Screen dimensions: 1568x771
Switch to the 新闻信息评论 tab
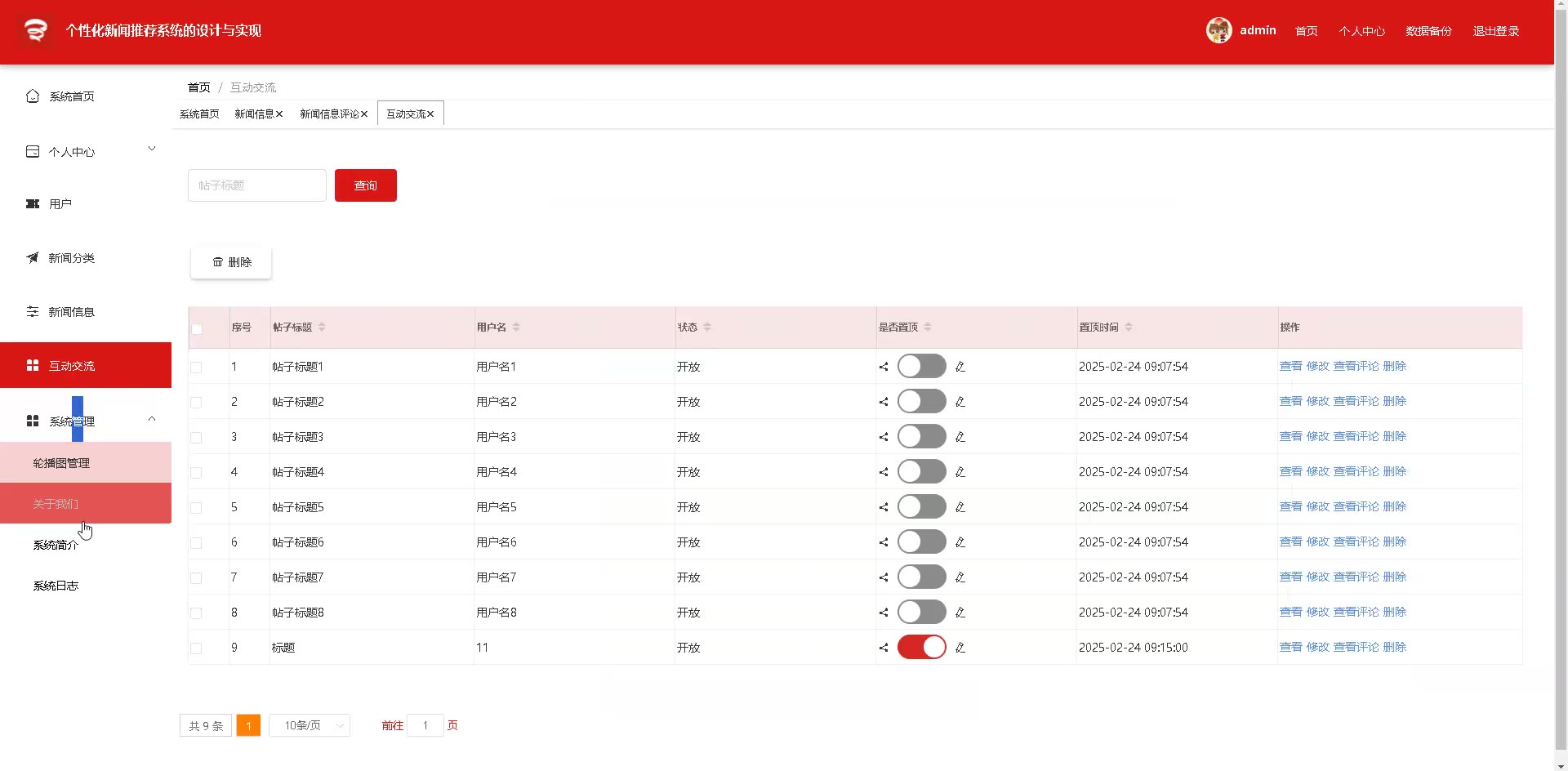pyautogui.click(x=329, y=114)
